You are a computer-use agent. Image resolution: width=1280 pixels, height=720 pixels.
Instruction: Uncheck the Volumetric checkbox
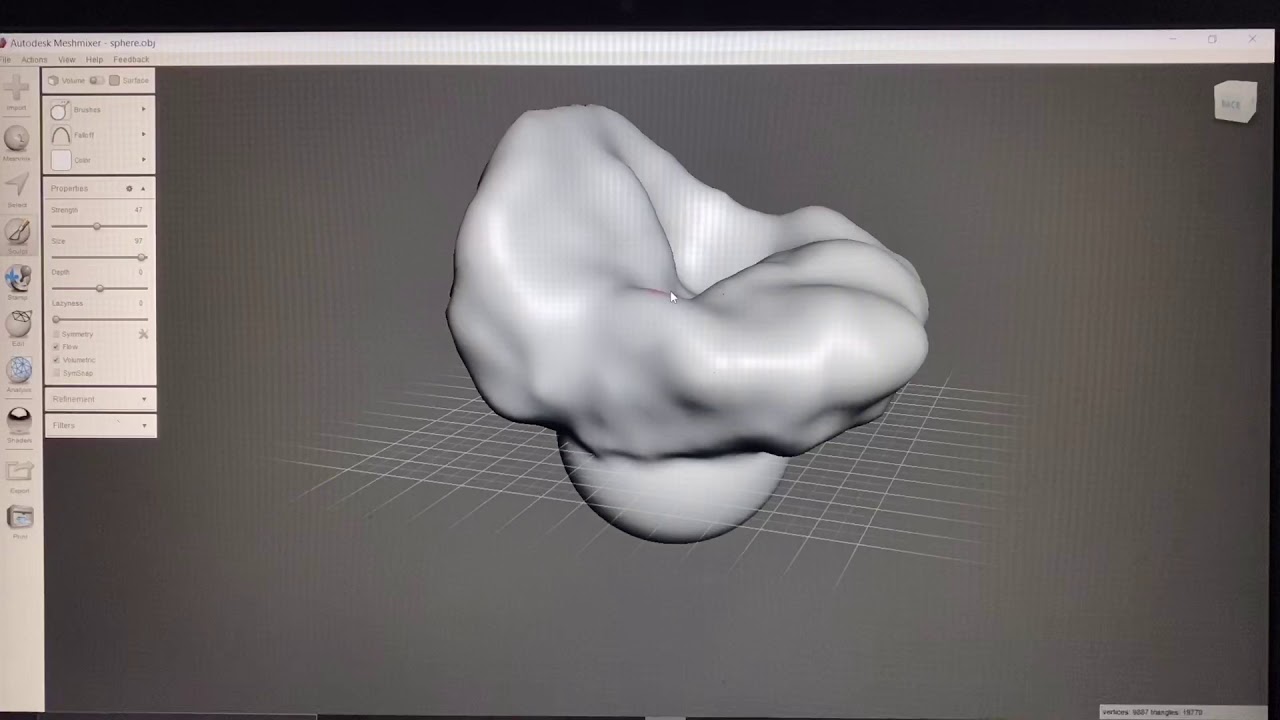coord(56,360)
